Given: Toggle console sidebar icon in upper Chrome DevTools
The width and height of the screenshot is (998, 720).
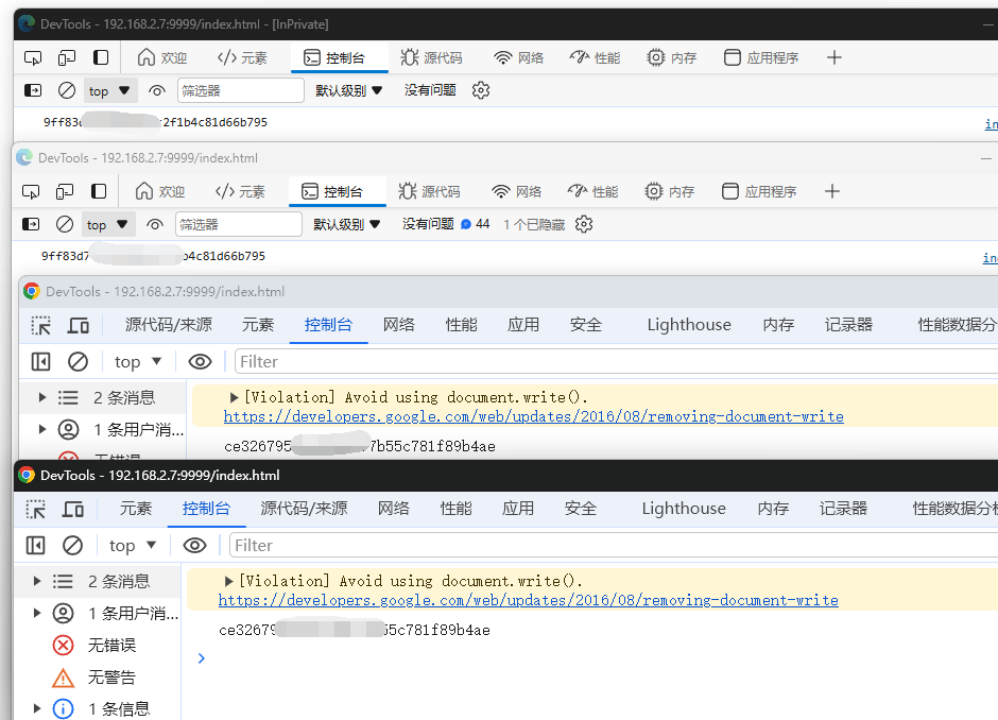Looking at the screenshot, I should point(41,362).
